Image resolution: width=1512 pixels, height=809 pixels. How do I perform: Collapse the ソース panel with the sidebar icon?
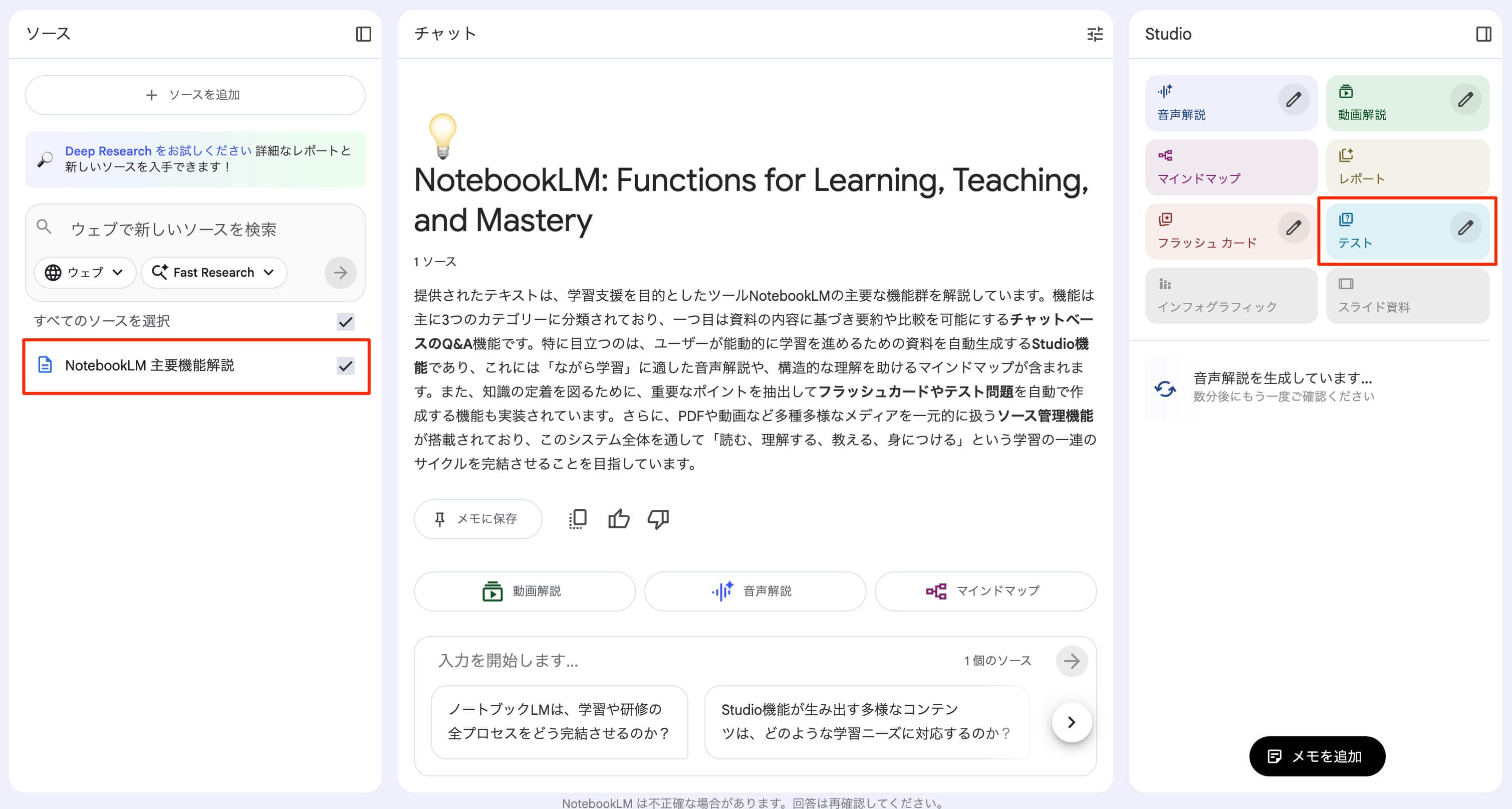pos(363,34)
